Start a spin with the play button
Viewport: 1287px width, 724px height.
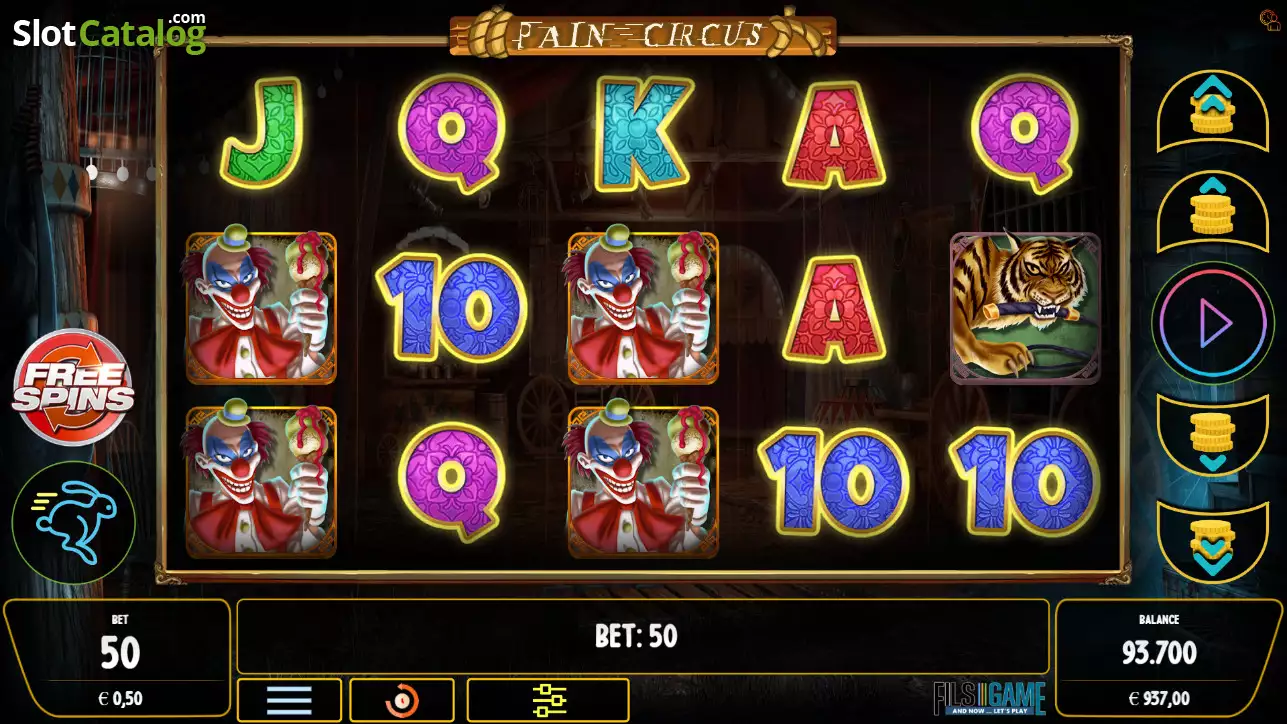1213,322
